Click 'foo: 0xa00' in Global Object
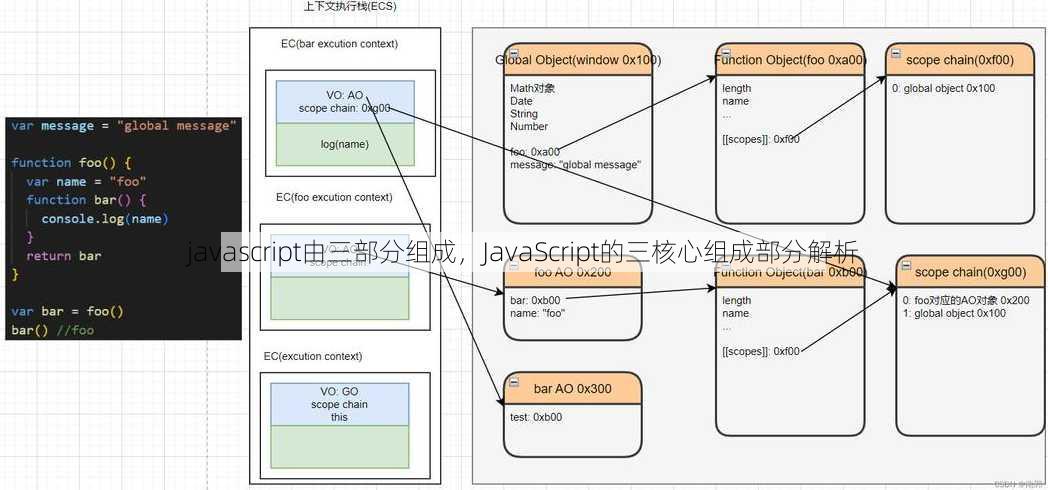The height and width of the screenshot is (490, 1048). [535, 152]
